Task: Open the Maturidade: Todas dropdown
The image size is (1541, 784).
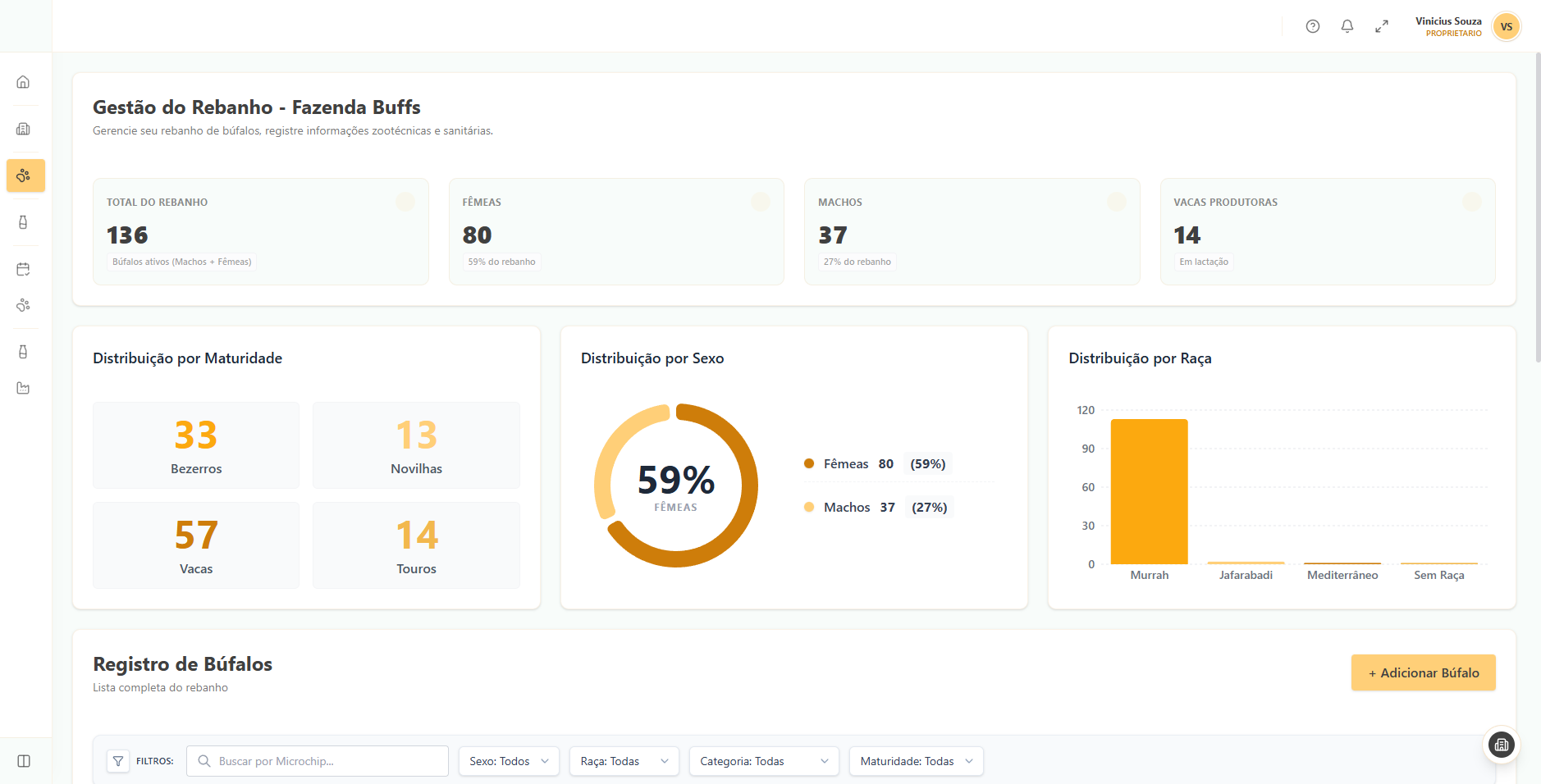Action: coord(916,761)
